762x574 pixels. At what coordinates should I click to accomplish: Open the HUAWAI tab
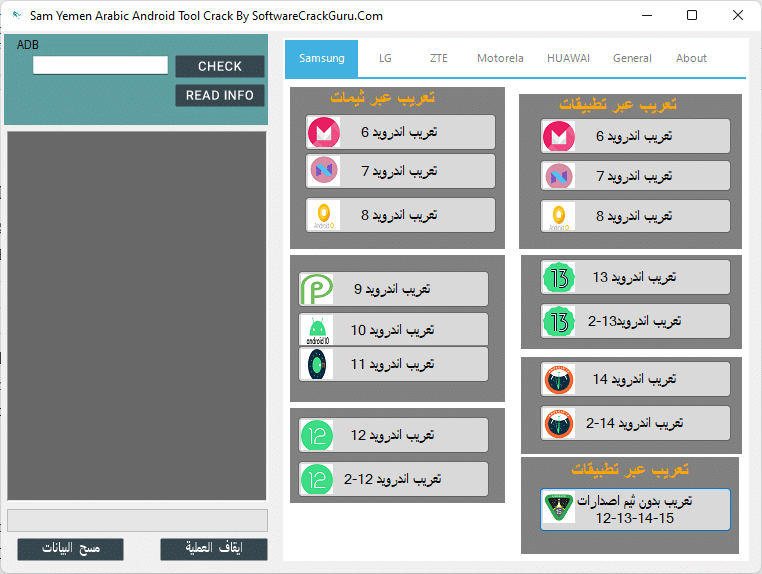568,58
